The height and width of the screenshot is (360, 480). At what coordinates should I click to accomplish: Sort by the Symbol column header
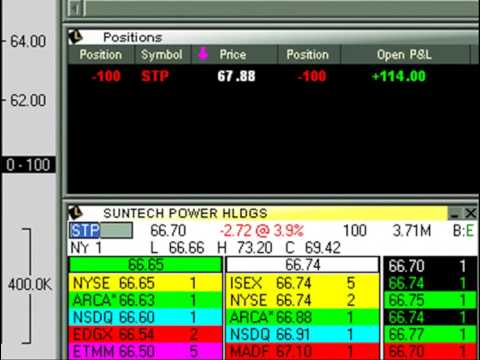coord(162,55)
